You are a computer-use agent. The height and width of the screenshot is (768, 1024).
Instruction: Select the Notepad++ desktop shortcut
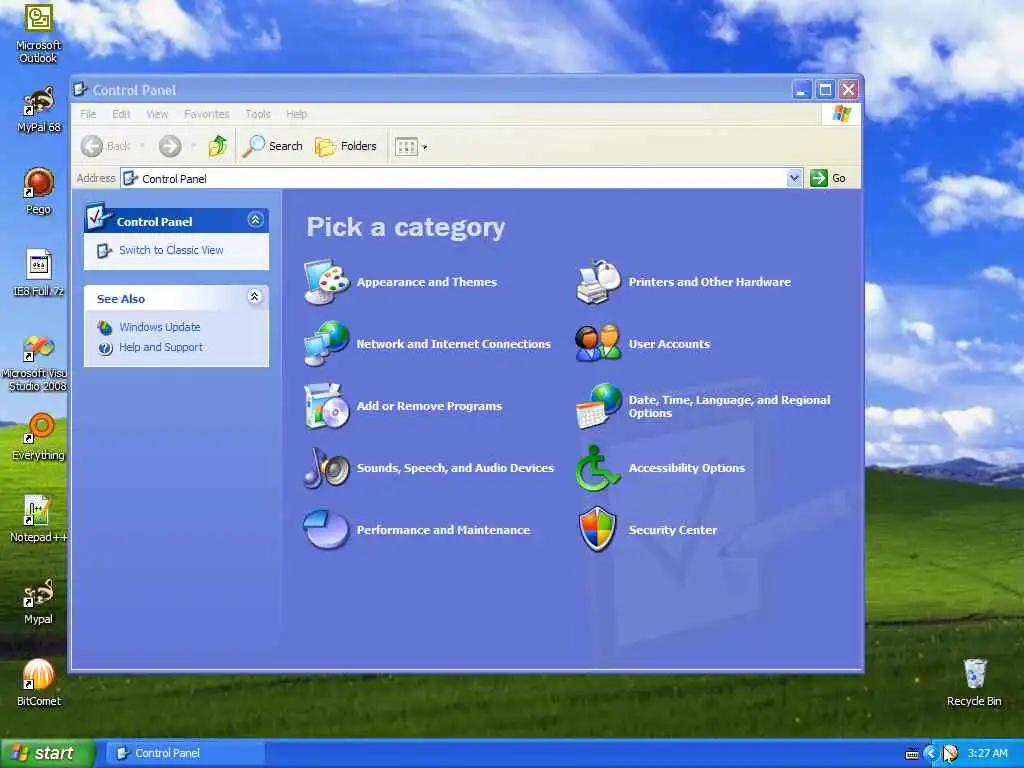38,519
